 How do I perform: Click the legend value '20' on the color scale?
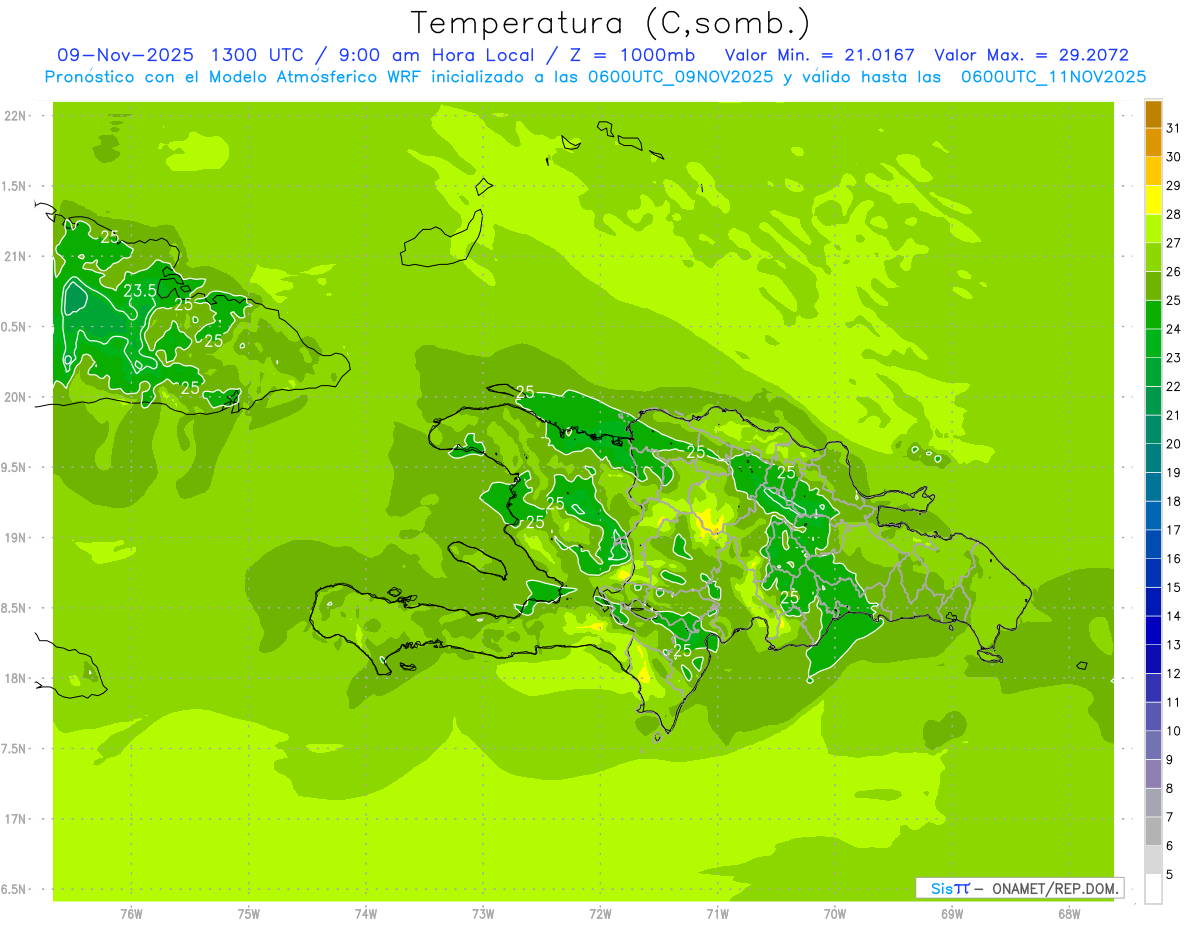1174,444
